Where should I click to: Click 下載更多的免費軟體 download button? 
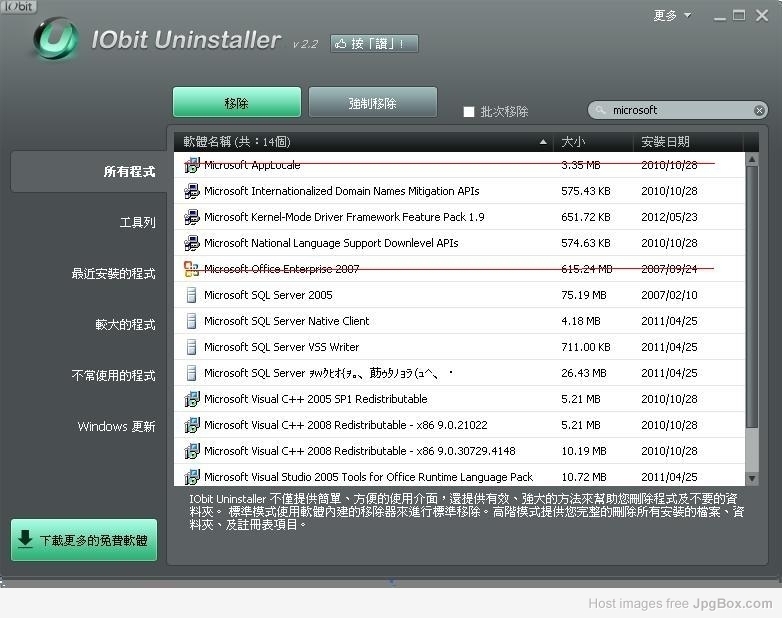[x=84, y=540]
